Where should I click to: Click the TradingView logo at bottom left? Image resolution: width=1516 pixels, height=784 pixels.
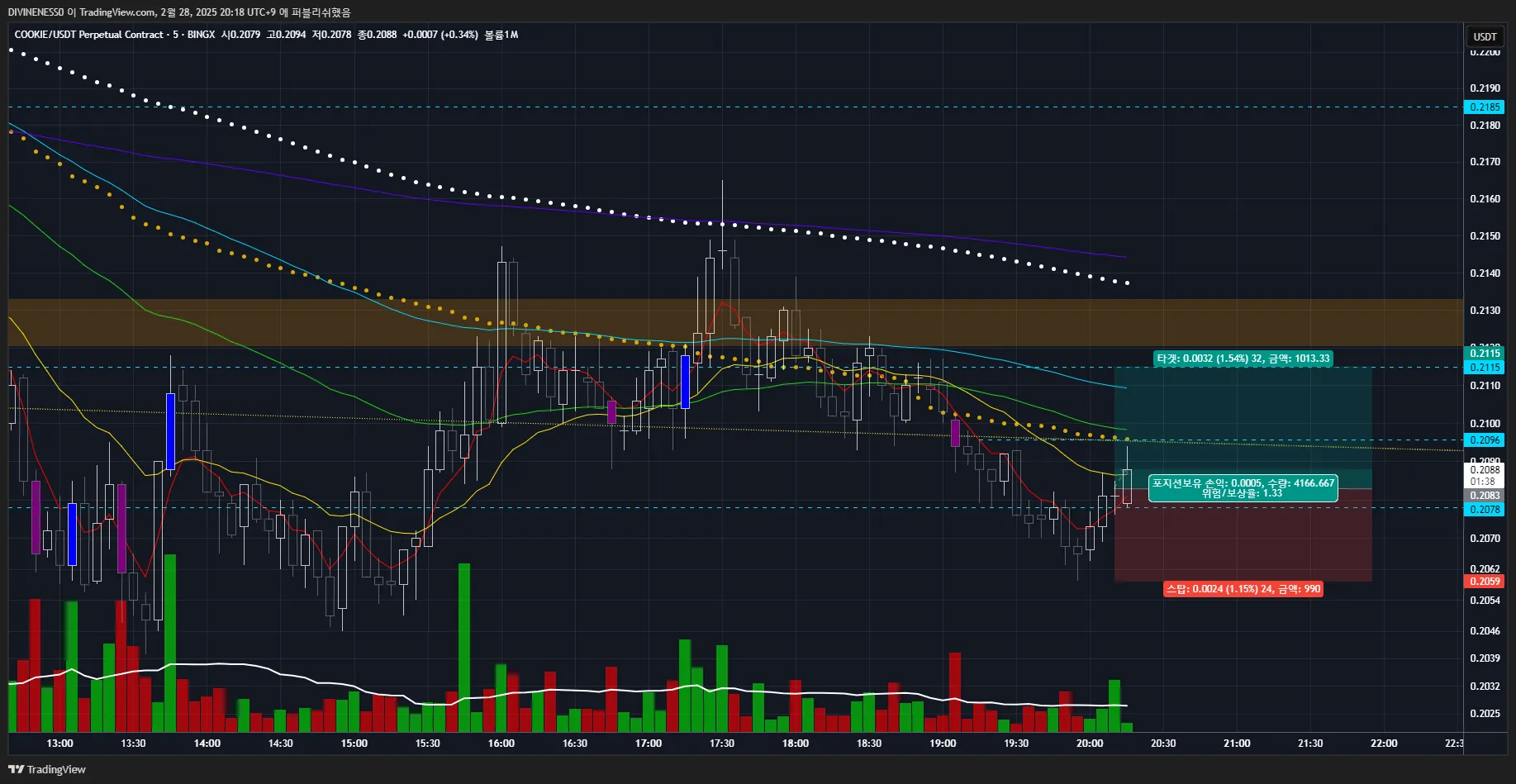[47, 769]
